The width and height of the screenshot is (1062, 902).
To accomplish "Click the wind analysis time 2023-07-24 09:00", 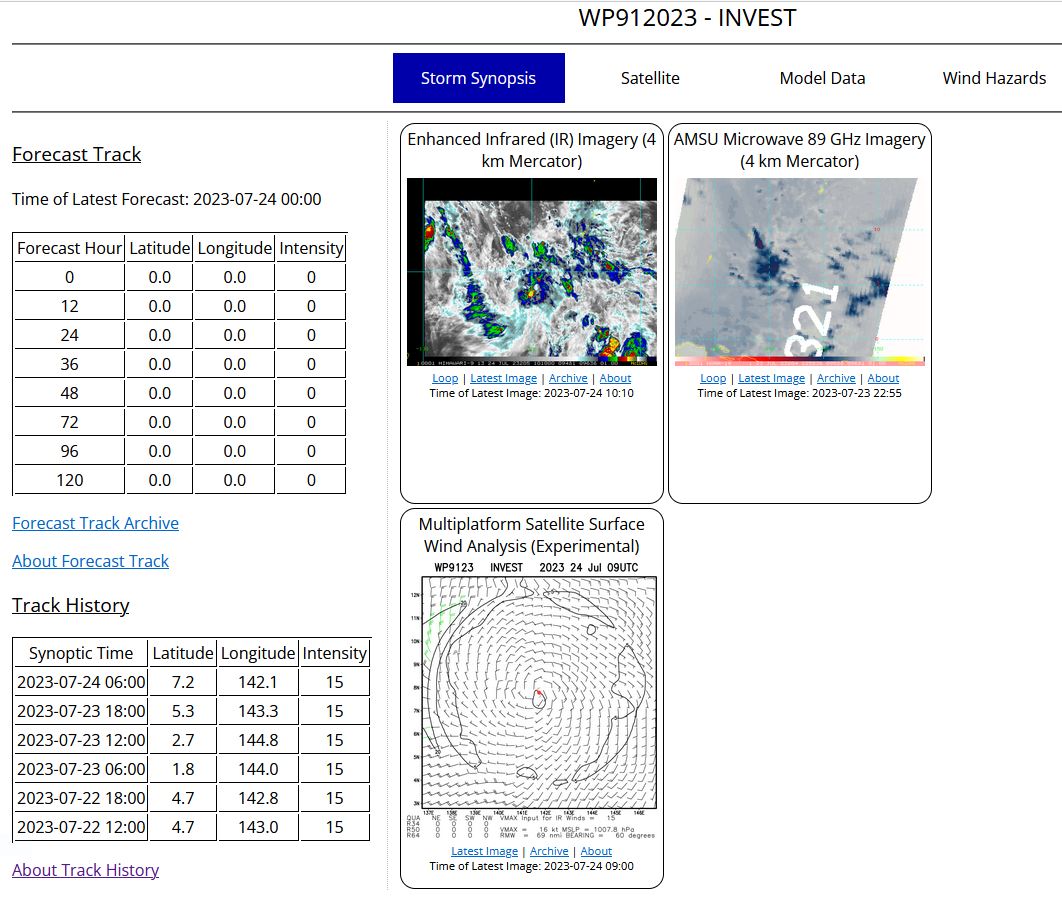I will 532,865.
